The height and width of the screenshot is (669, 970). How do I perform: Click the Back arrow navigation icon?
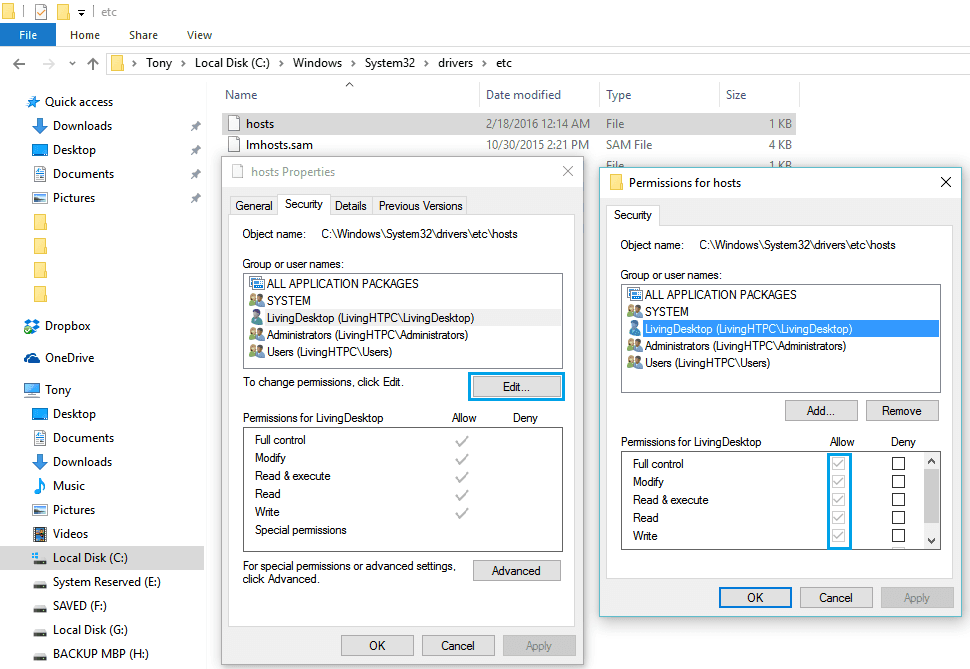tap(18, 63)
